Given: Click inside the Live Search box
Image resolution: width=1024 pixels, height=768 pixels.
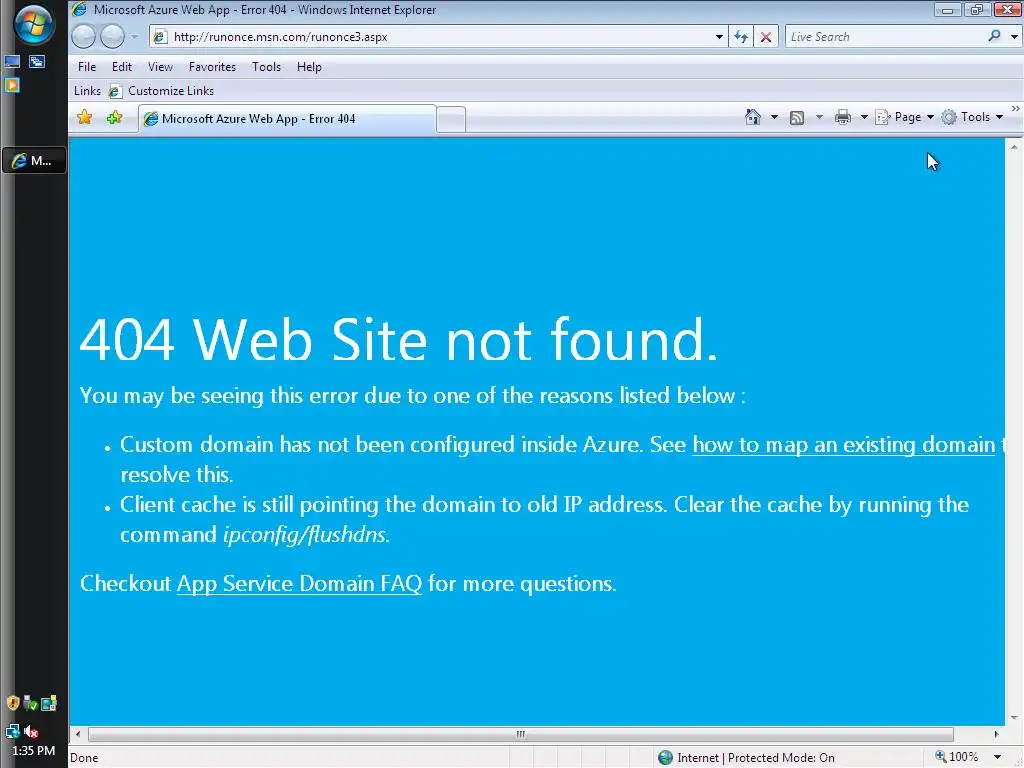Looking at the screenshot, I should tap(886, 37).
